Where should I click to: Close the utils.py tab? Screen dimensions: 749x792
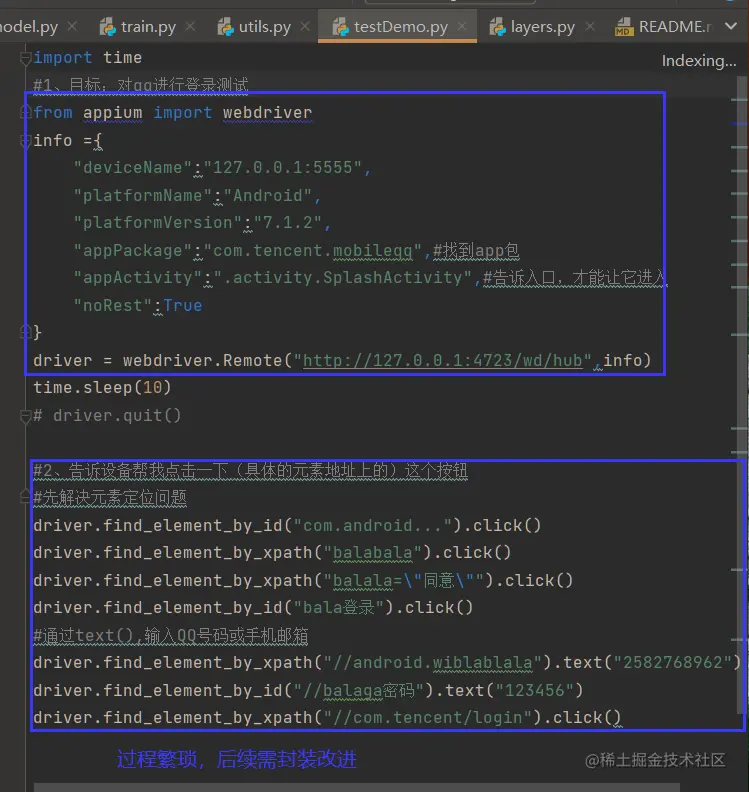(x=305, y=26)
